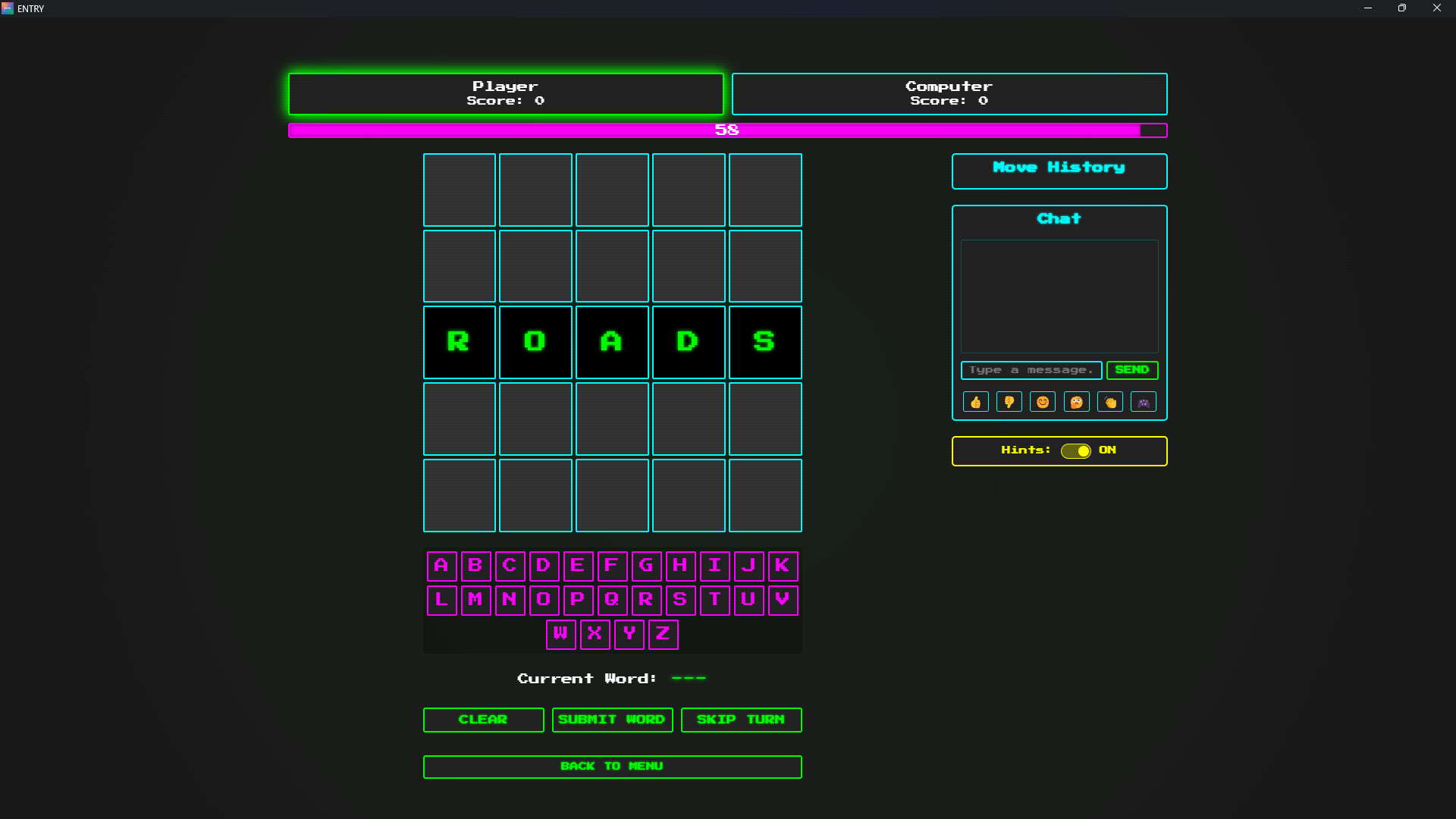The image size is (1456, 819).
Task: Send the game controller emoji
Action: pos(1144,402)
